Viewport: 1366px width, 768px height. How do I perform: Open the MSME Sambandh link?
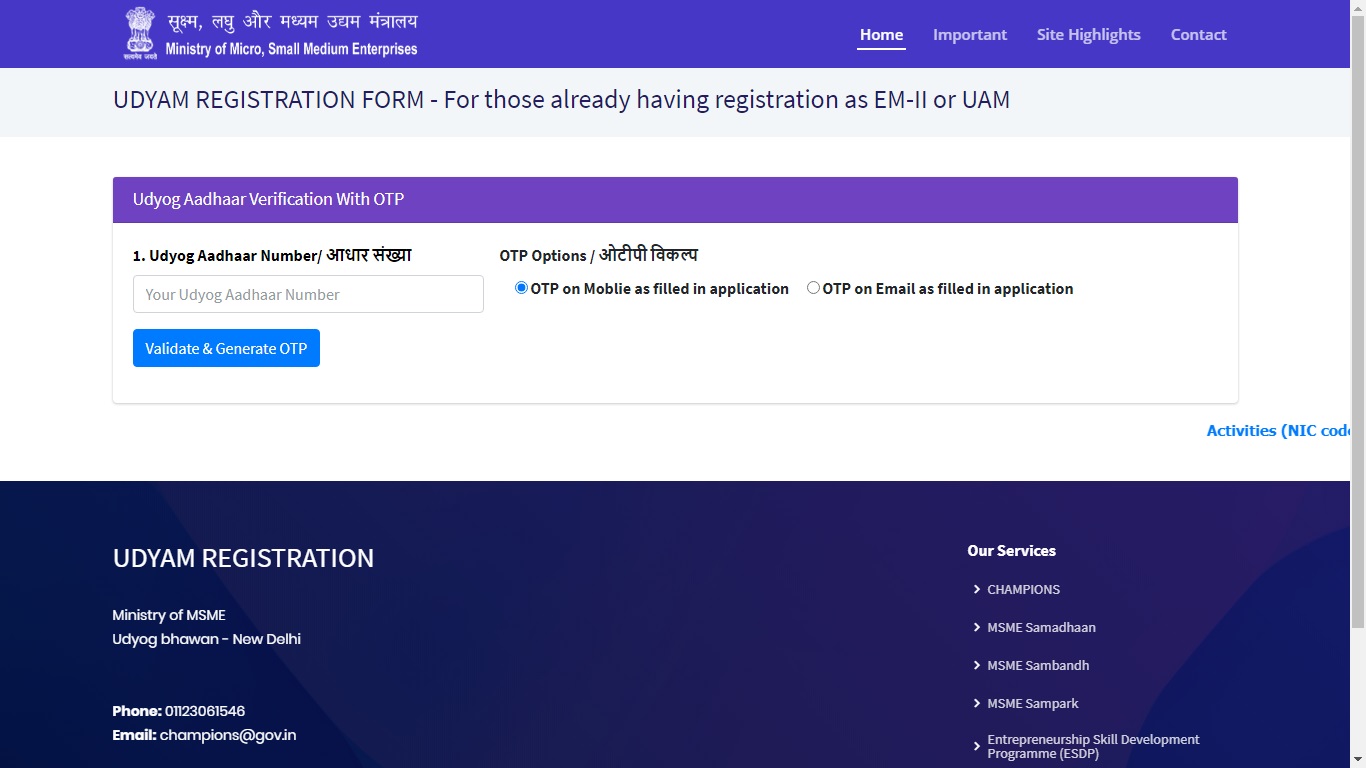pos(1038,665)
